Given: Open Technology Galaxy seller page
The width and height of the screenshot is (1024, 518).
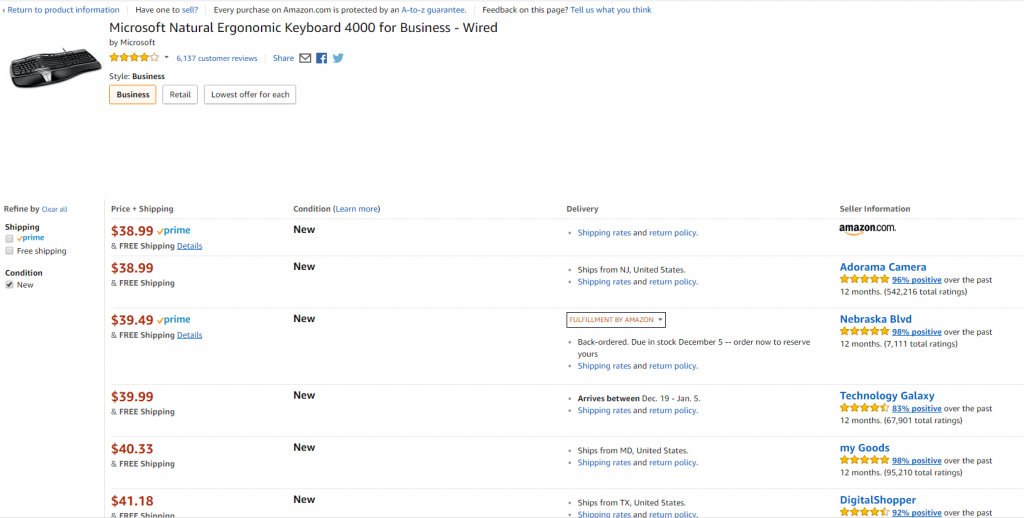Looking at the screenshot, I should pyautogui.click(x=887, y=395).
